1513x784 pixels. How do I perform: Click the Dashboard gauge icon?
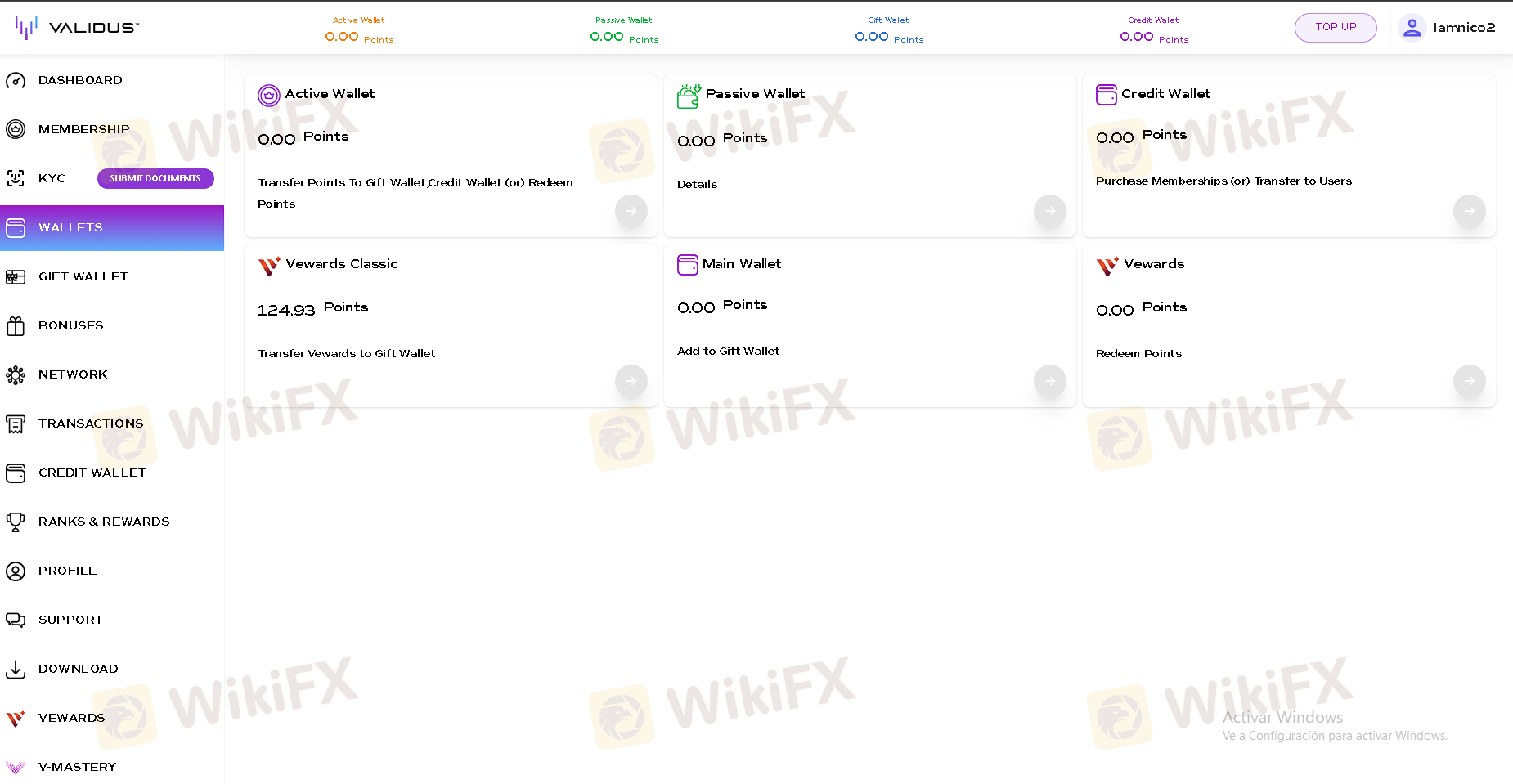click(16, 80)
